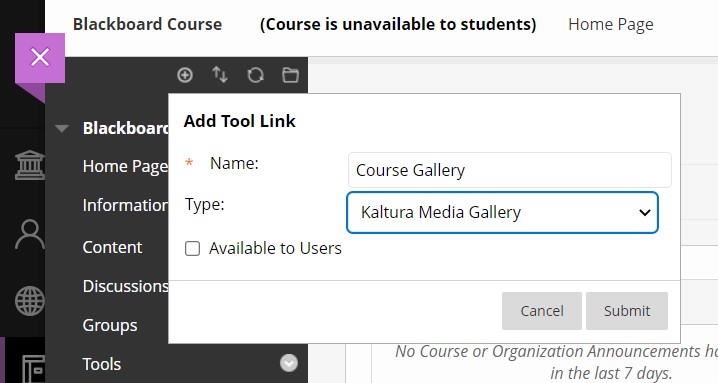The image size is (718, 383).
Task: Expand the Tools item options chevron
Action: click(x=289, y=363)
